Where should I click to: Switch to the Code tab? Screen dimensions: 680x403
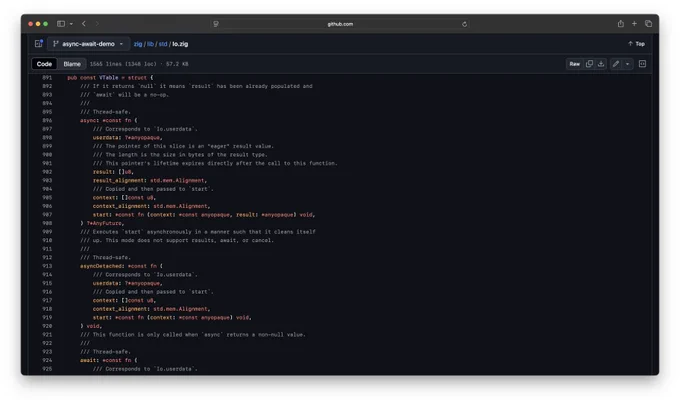[44, 64]
